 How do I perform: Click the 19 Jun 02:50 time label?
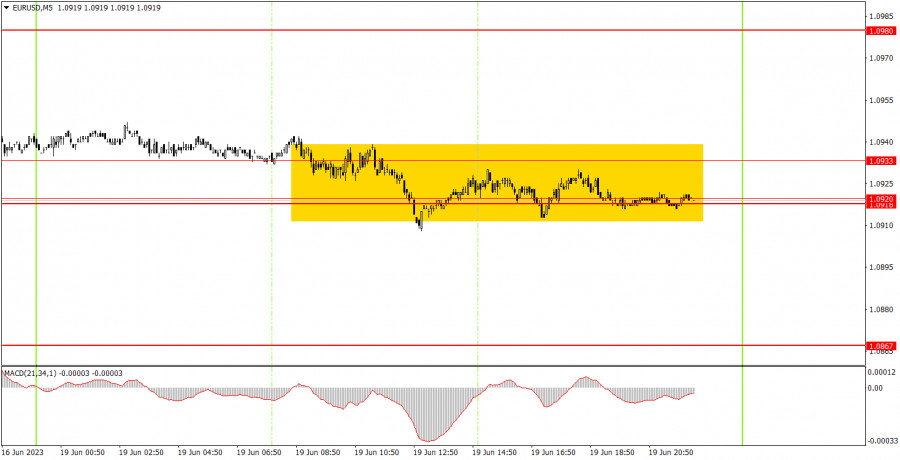click(x=140, y=453)
